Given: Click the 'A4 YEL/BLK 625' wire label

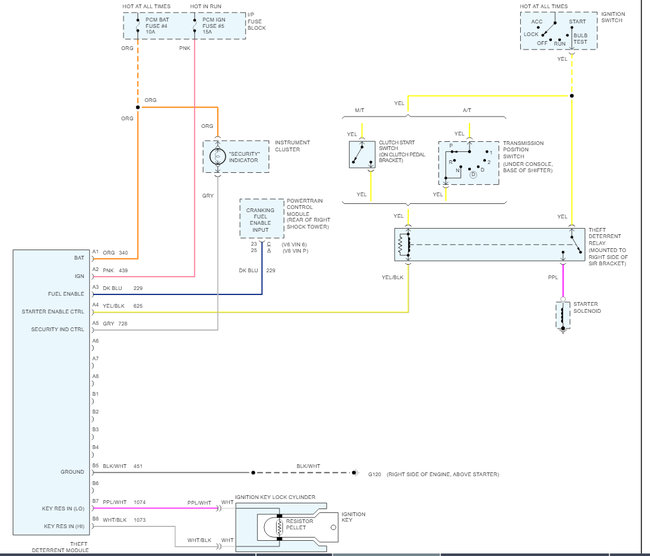Looking at the screenshot, I should (117, 306).
